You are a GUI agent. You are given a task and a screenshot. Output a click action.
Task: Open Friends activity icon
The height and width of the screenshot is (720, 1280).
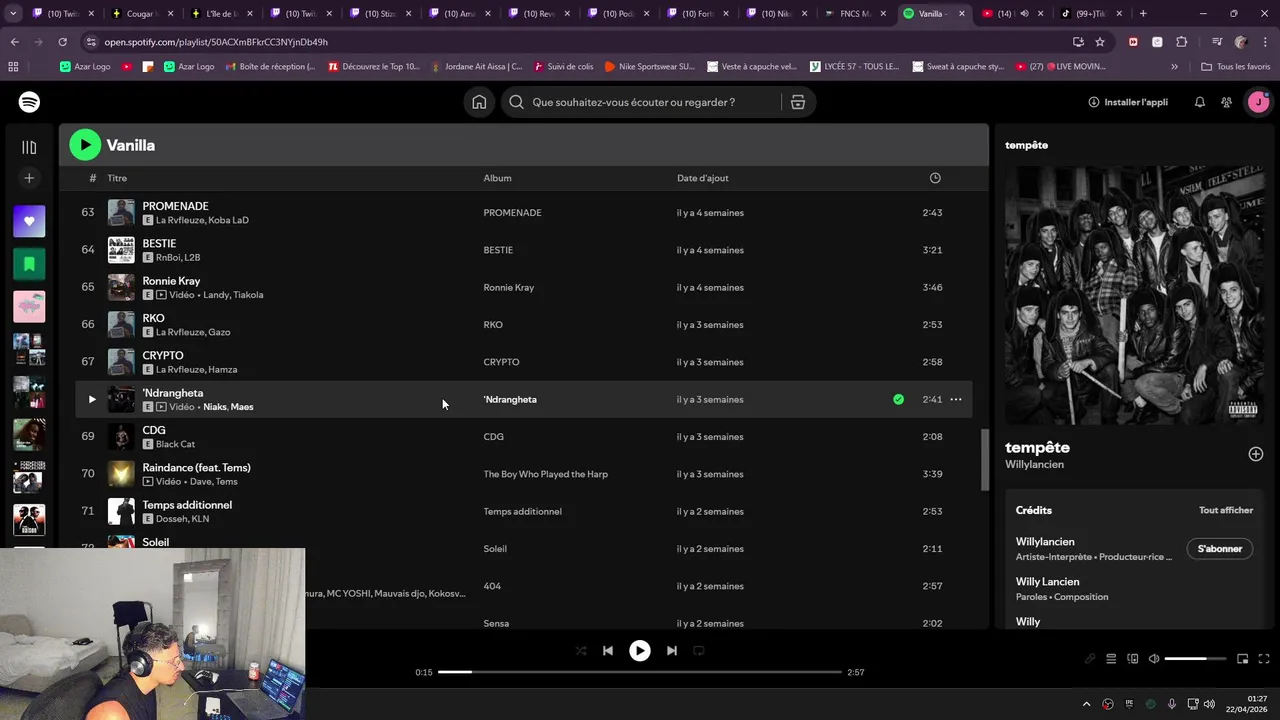[1227, 102]
